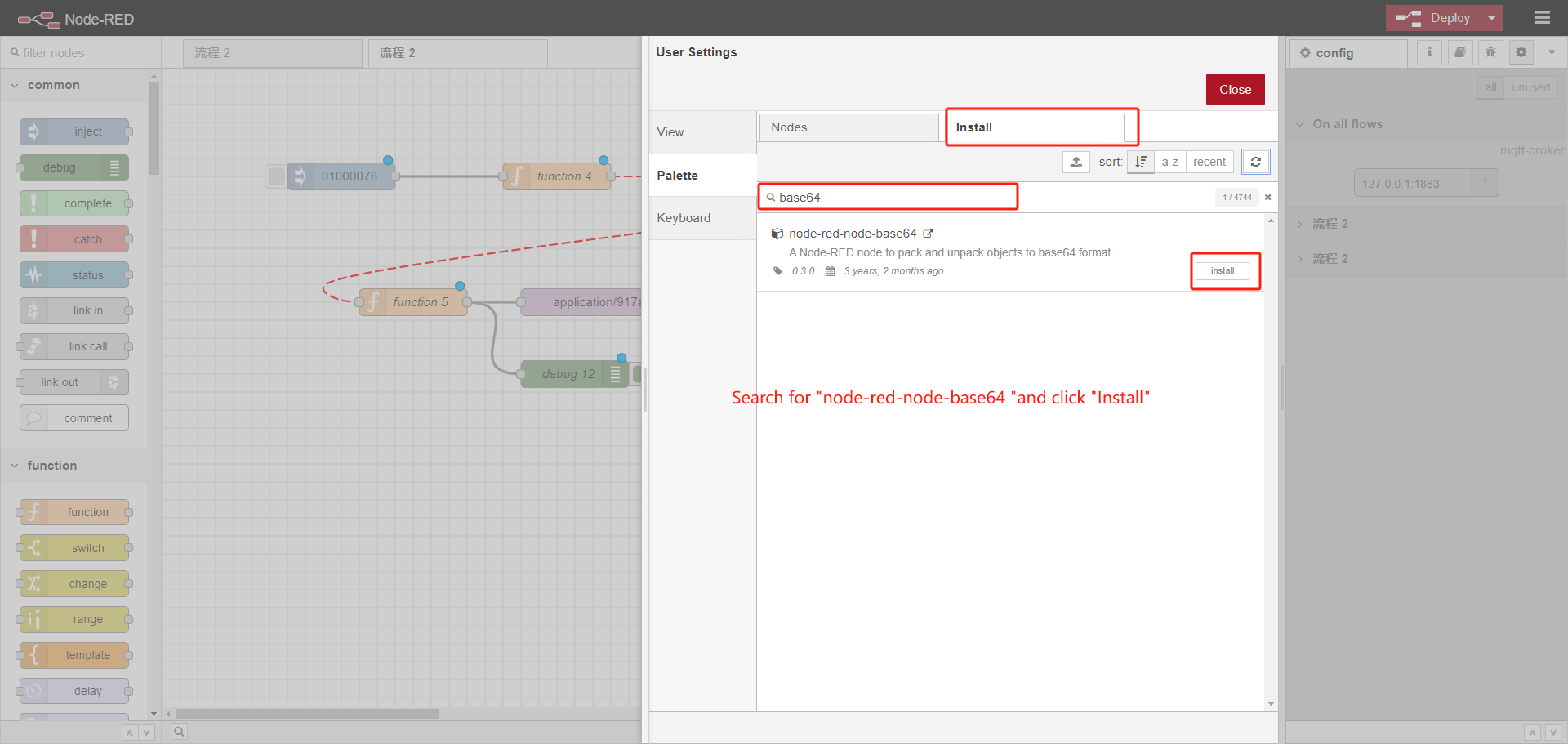This screenshot has width=1568, height=744.
Task: Select the inject node in palette
Action: [74, 131]
